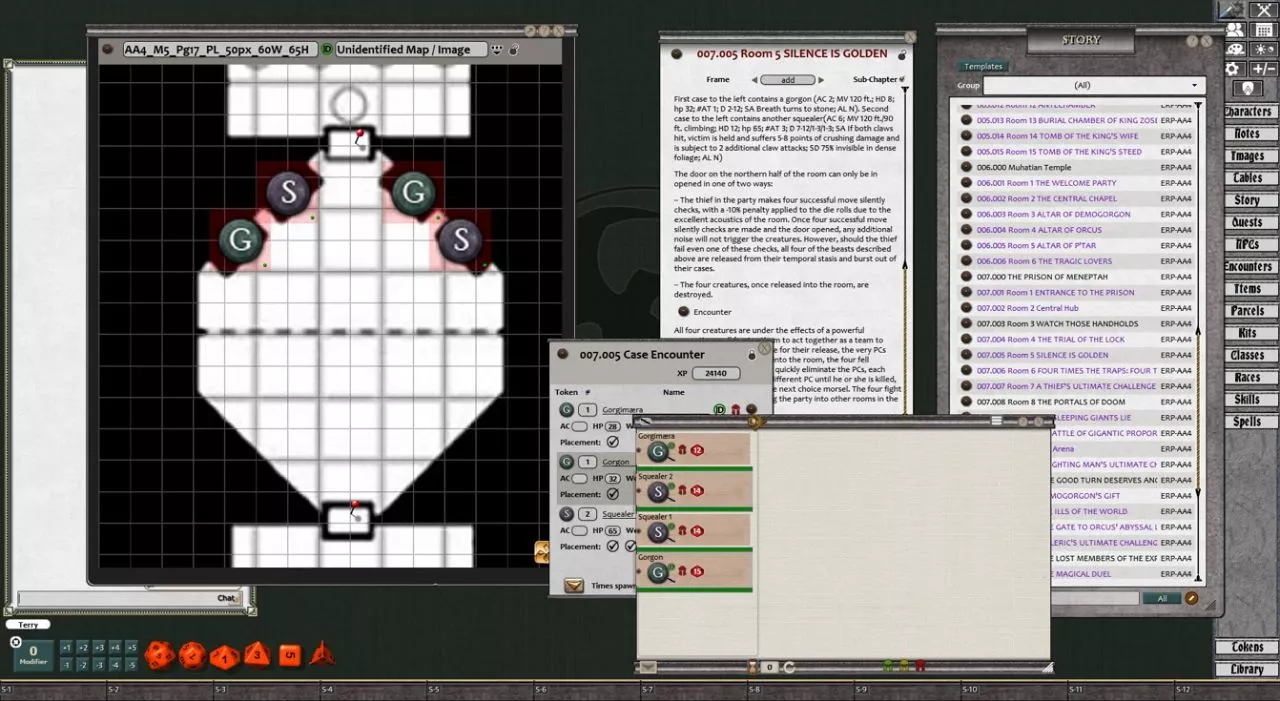Click Gorgimaera token icon in combat tracker

(657, 451)
